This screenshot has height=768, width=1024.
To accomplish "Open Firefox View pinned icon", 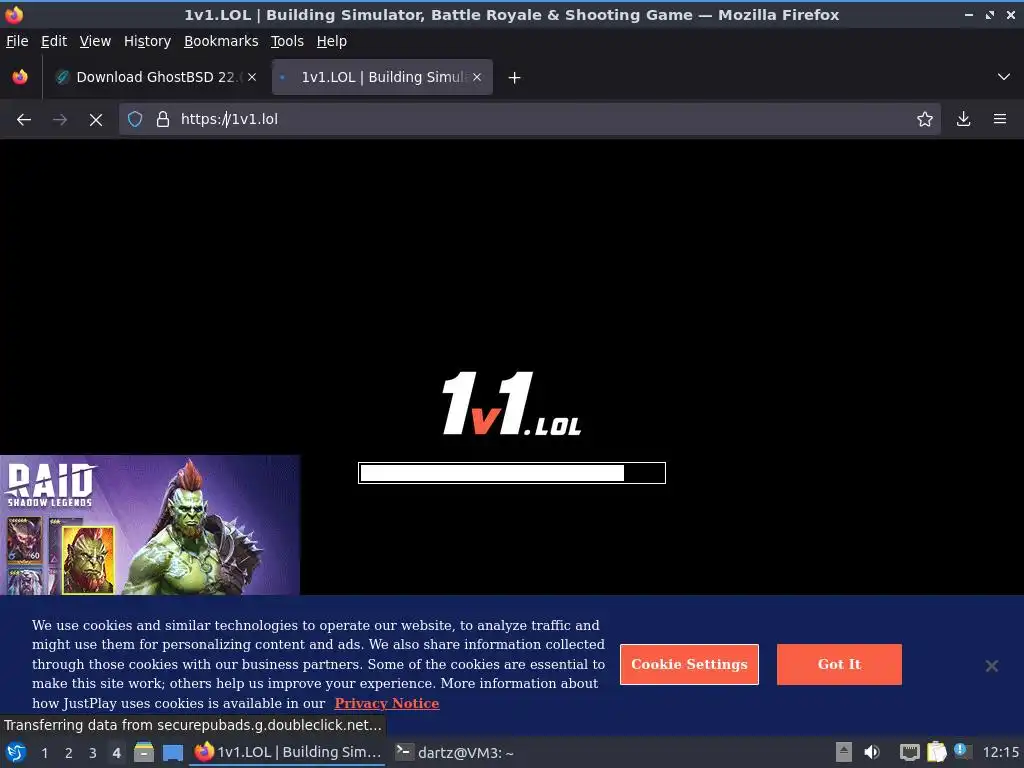I will coord(20,77).
